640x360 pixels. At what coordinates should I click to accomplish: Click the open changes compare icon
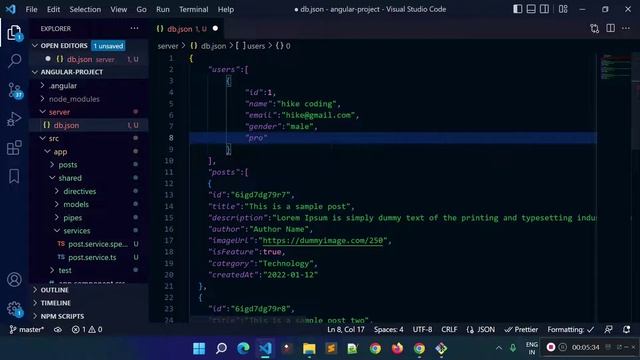tap(595, 29)
